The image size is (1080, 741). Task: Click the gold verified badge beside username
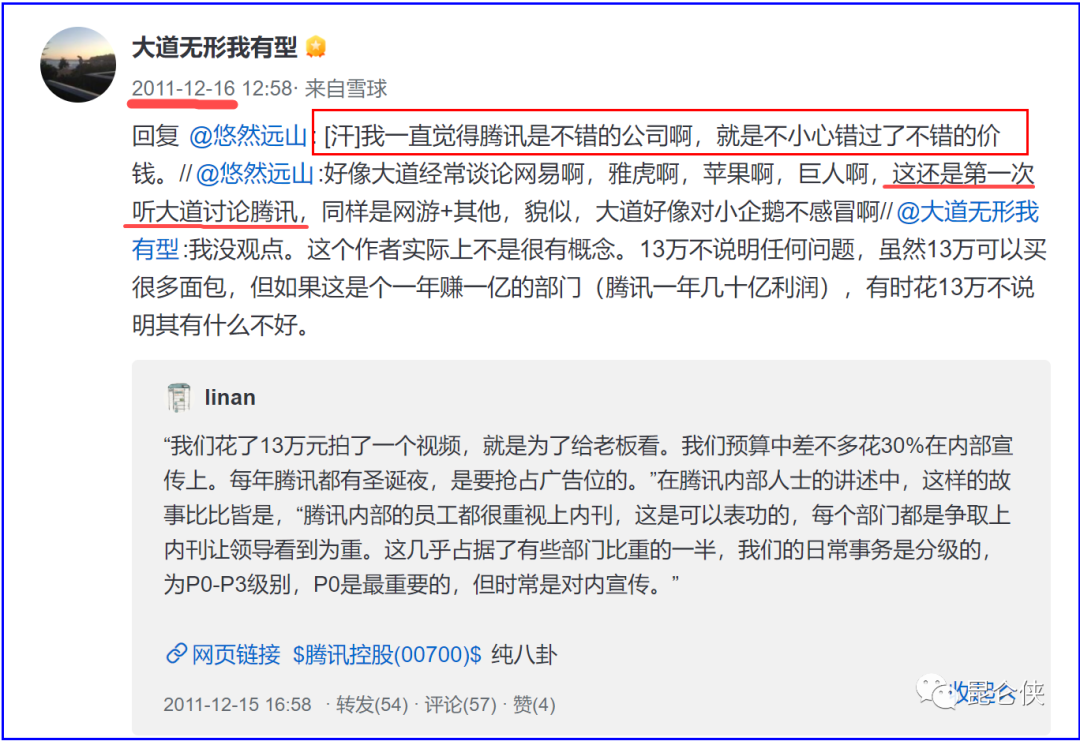click(x=316, y=47)
